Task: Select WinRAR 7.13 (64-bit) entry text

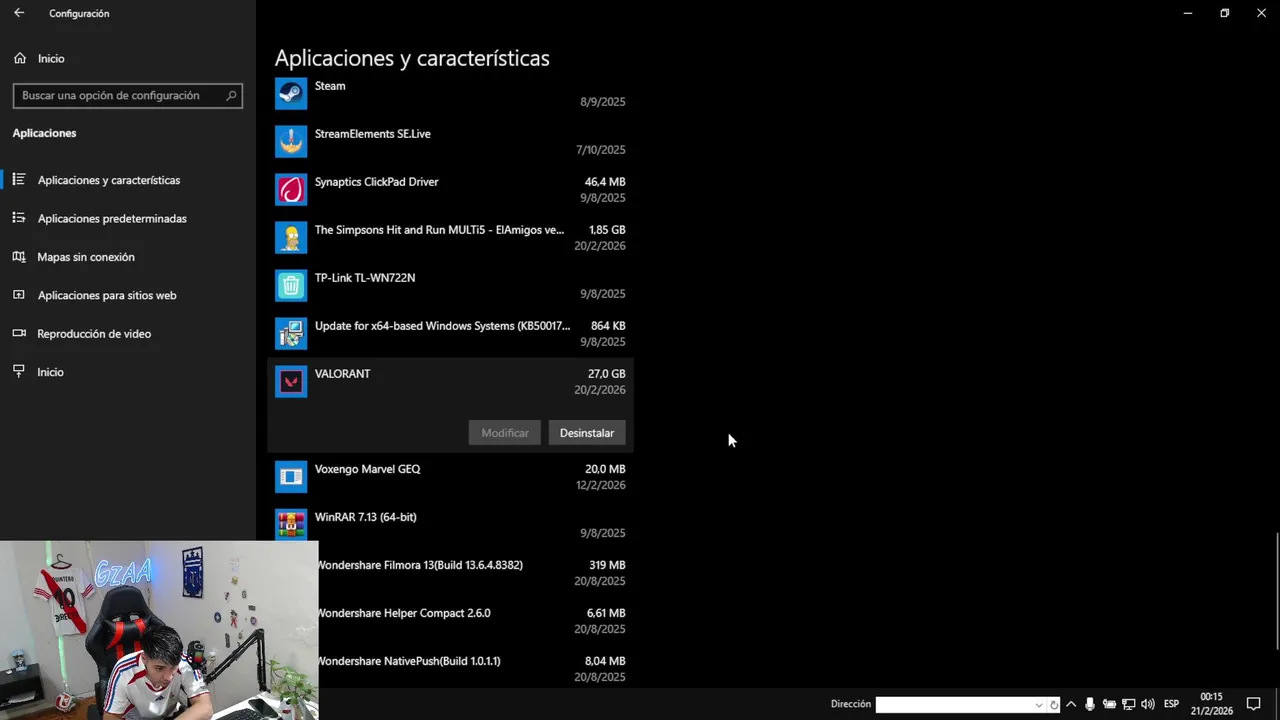Action: (366, 517)
